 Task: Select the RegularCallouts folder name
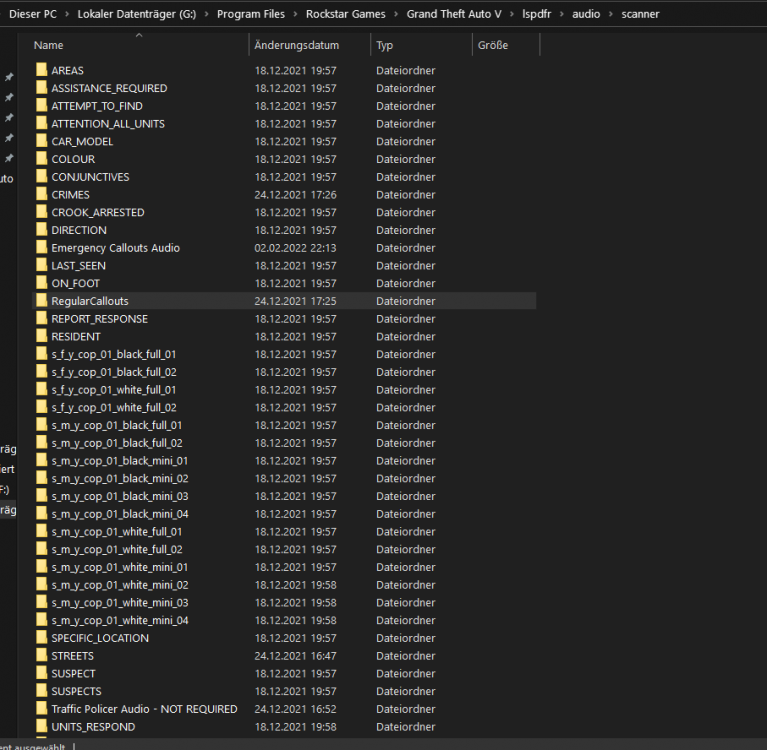[x=90, y=301]
